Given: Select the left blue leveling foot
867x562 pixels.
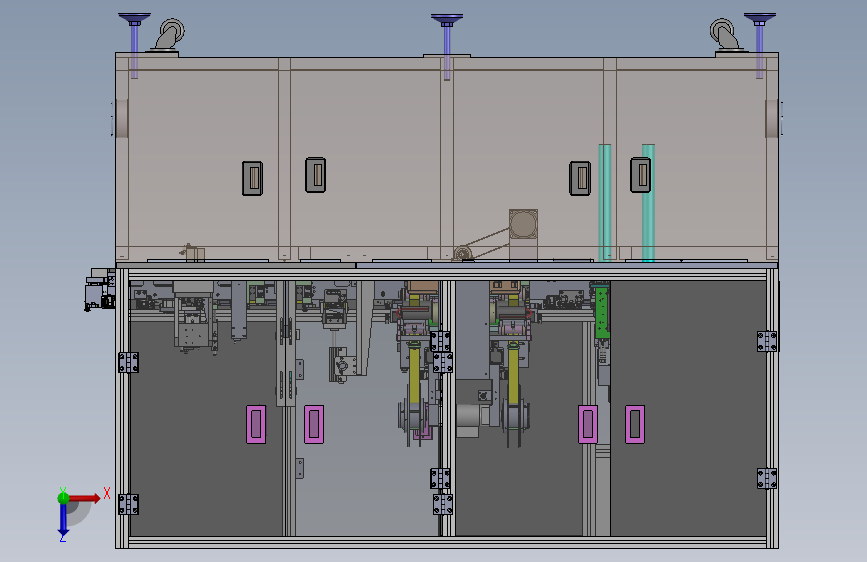Looking at the screenshot, I should 134,45.
